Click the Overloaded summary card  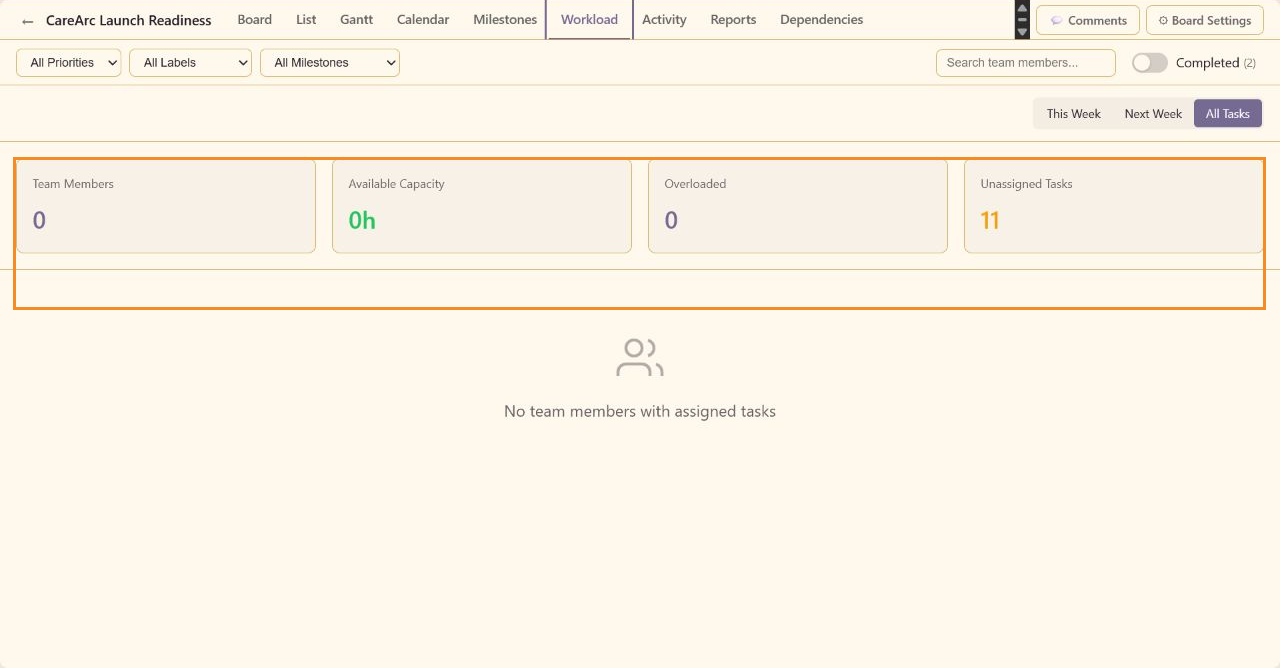[798, 206]
